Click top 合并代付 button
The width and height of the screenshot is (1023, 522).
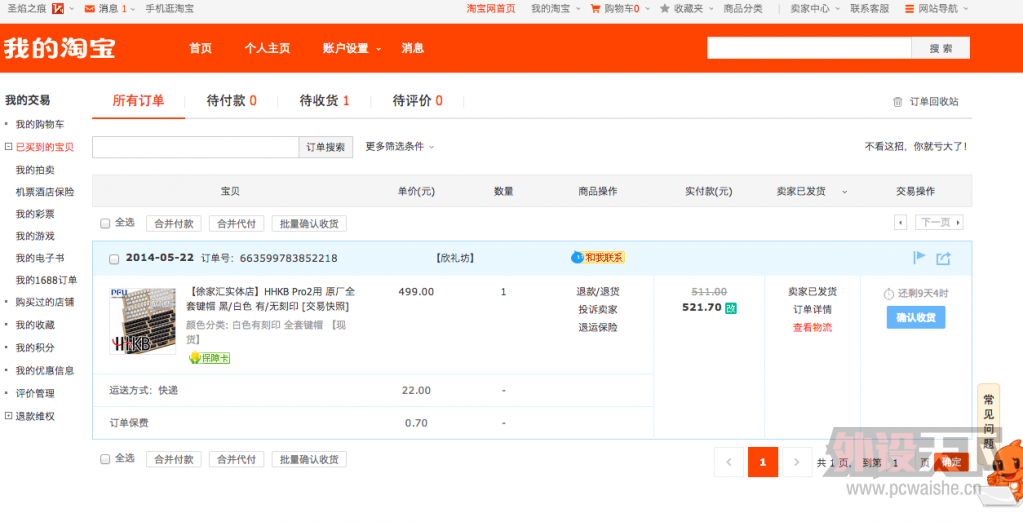point(236,224)
